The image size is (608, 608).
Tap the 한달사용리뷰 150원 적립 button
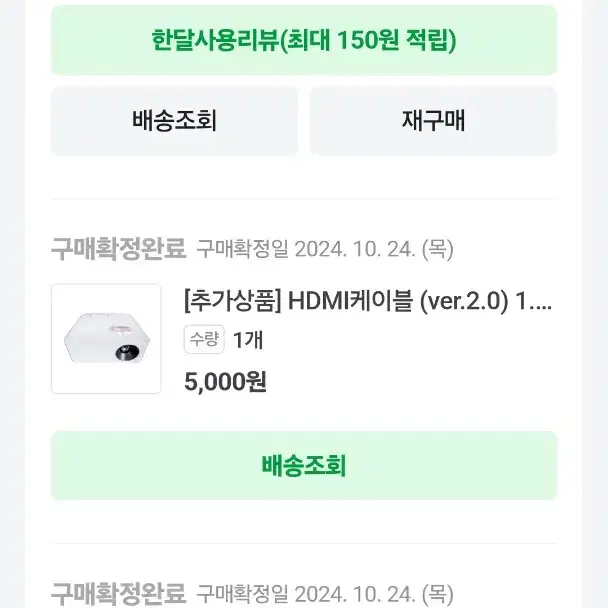point(304,40)
